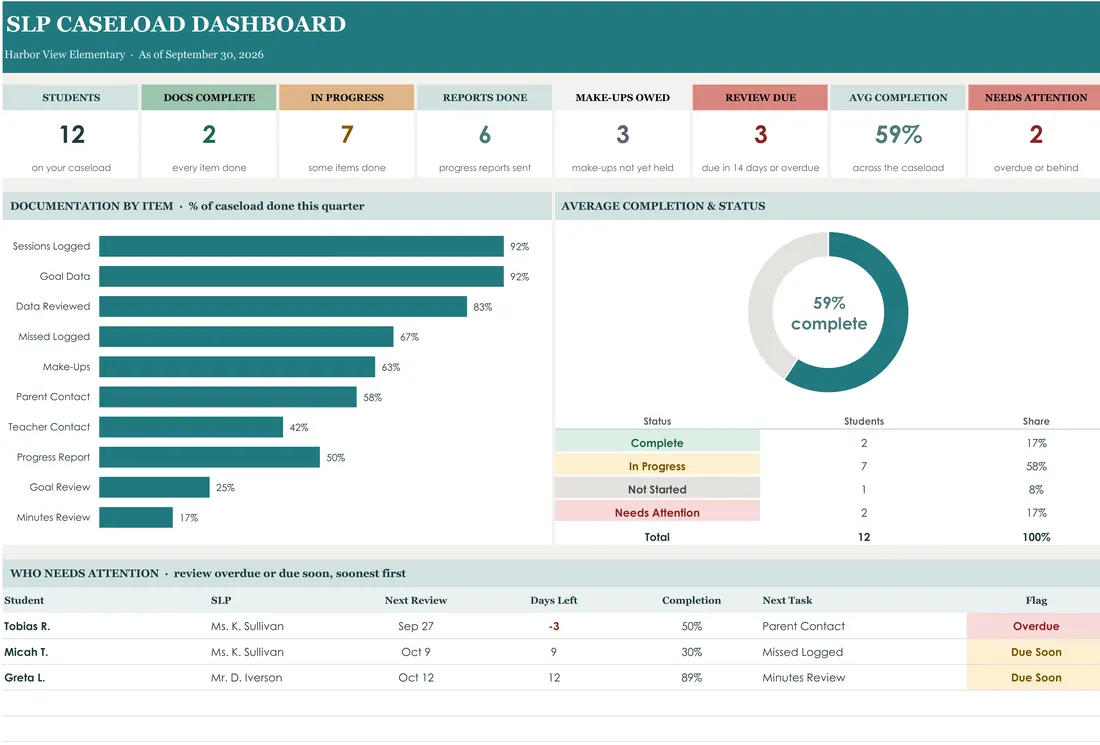Image resolution: width=1100 pixels, height=745 pixels.
Task: Click the donut chart's 59% complete label
Action: tap(829, 314)
